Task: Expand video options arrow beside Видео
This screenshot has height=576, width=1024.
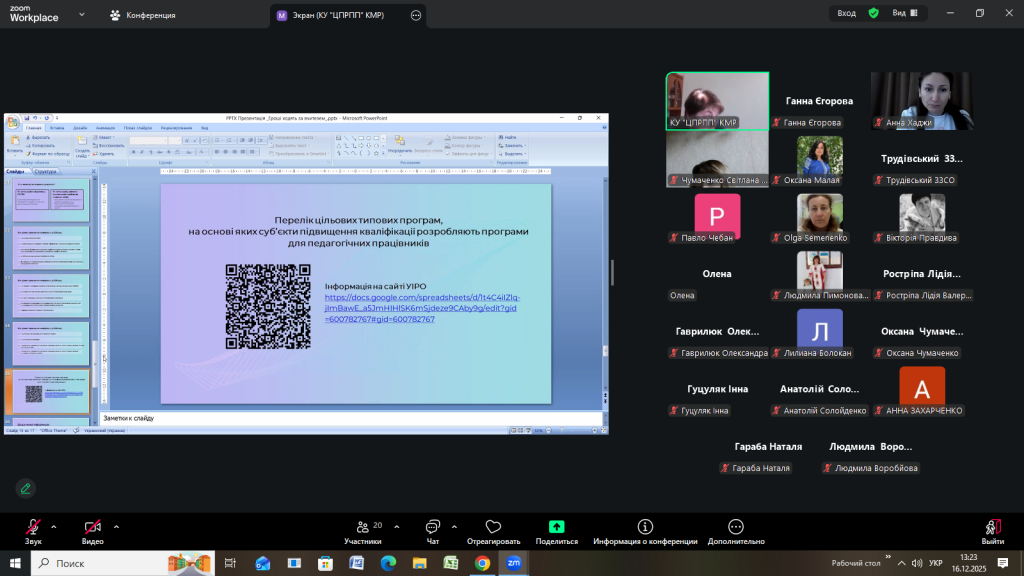Action: pyautogui.click(x=116, y=526)
